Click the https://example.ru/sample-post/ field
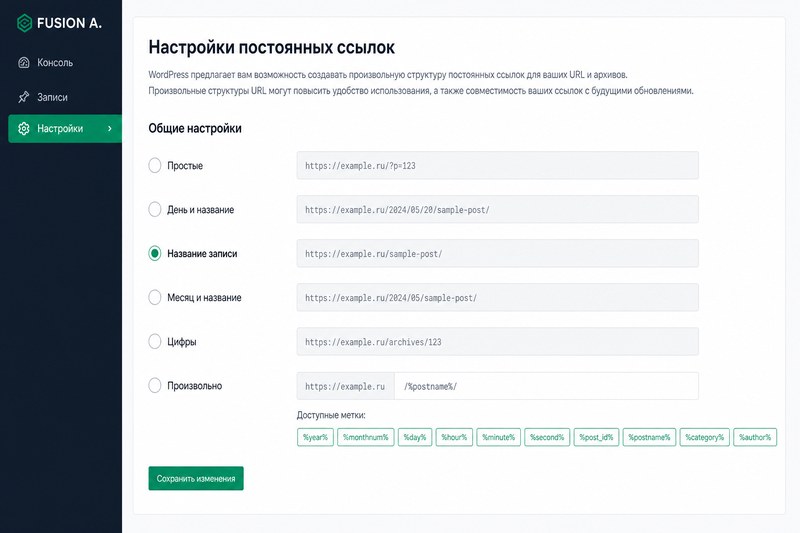This screenshot has width=800, height=533. click(497, 253)
